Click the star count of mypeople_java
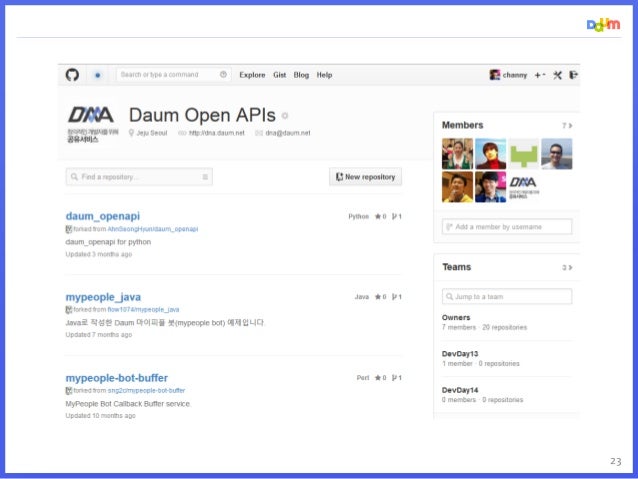Image resolution: width=638 pixels, height=479 pixels. [x=380, y=297]
